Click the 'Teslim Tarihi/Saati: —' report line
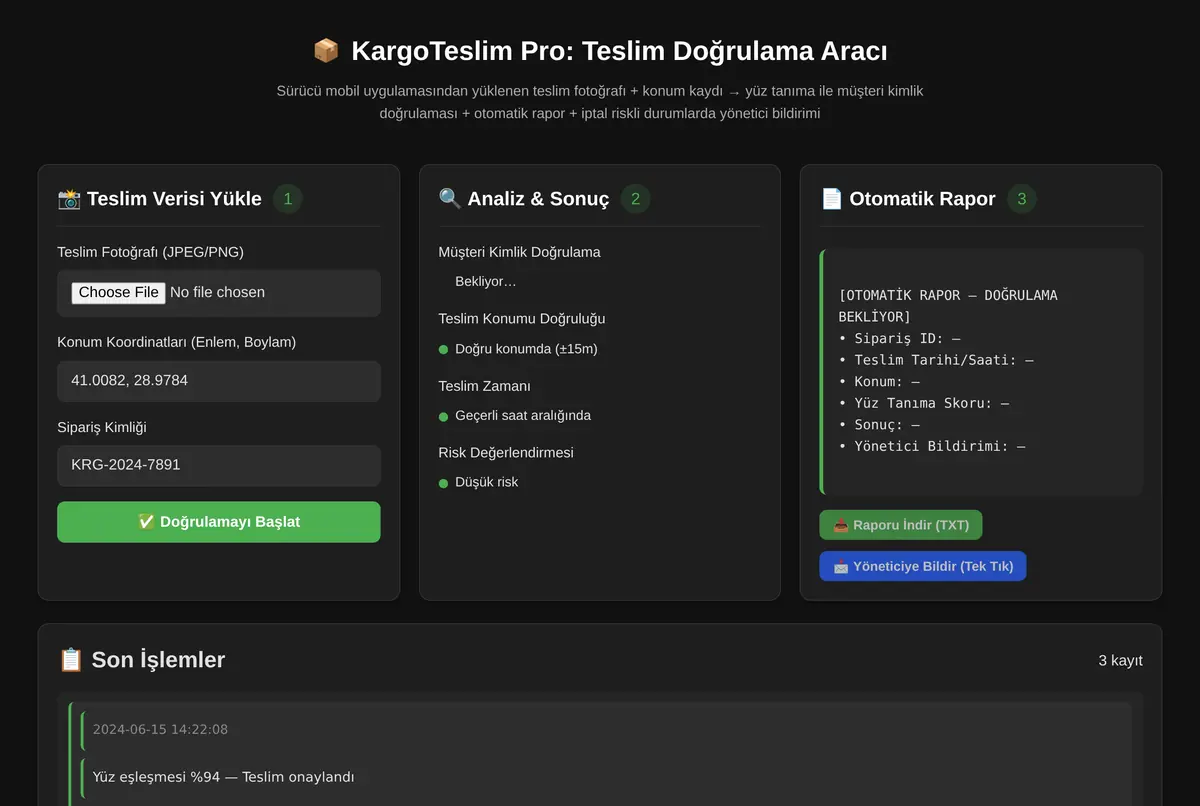Screen dimensions: 1200x806 point(936,360)
